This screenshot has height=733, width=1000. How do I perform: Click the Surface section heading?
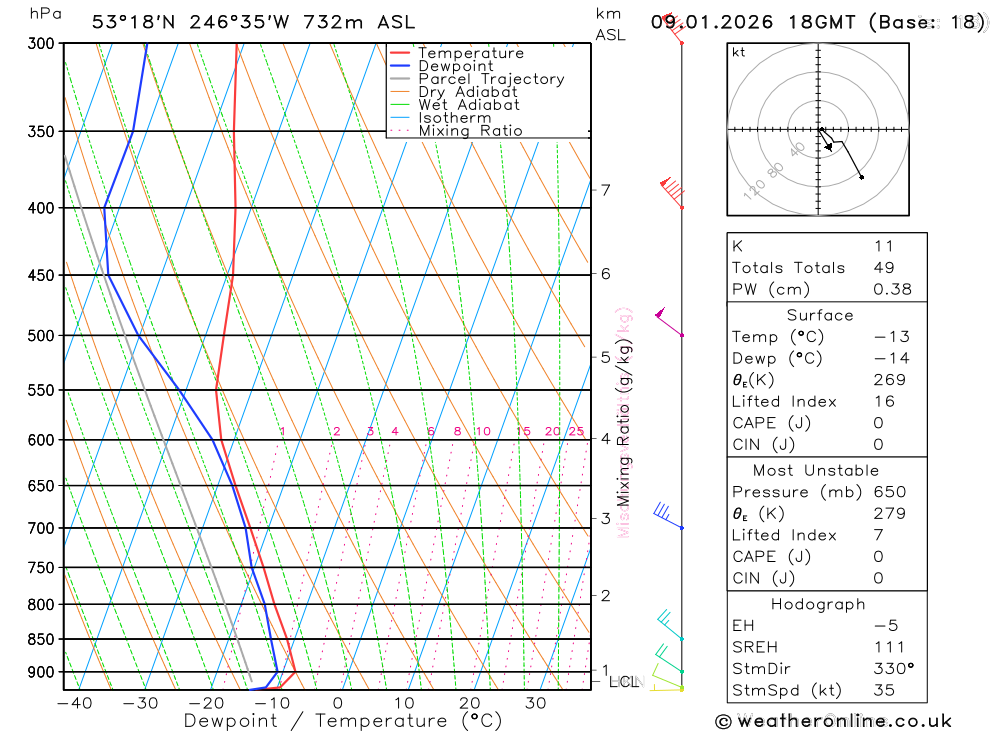point(820,315)
